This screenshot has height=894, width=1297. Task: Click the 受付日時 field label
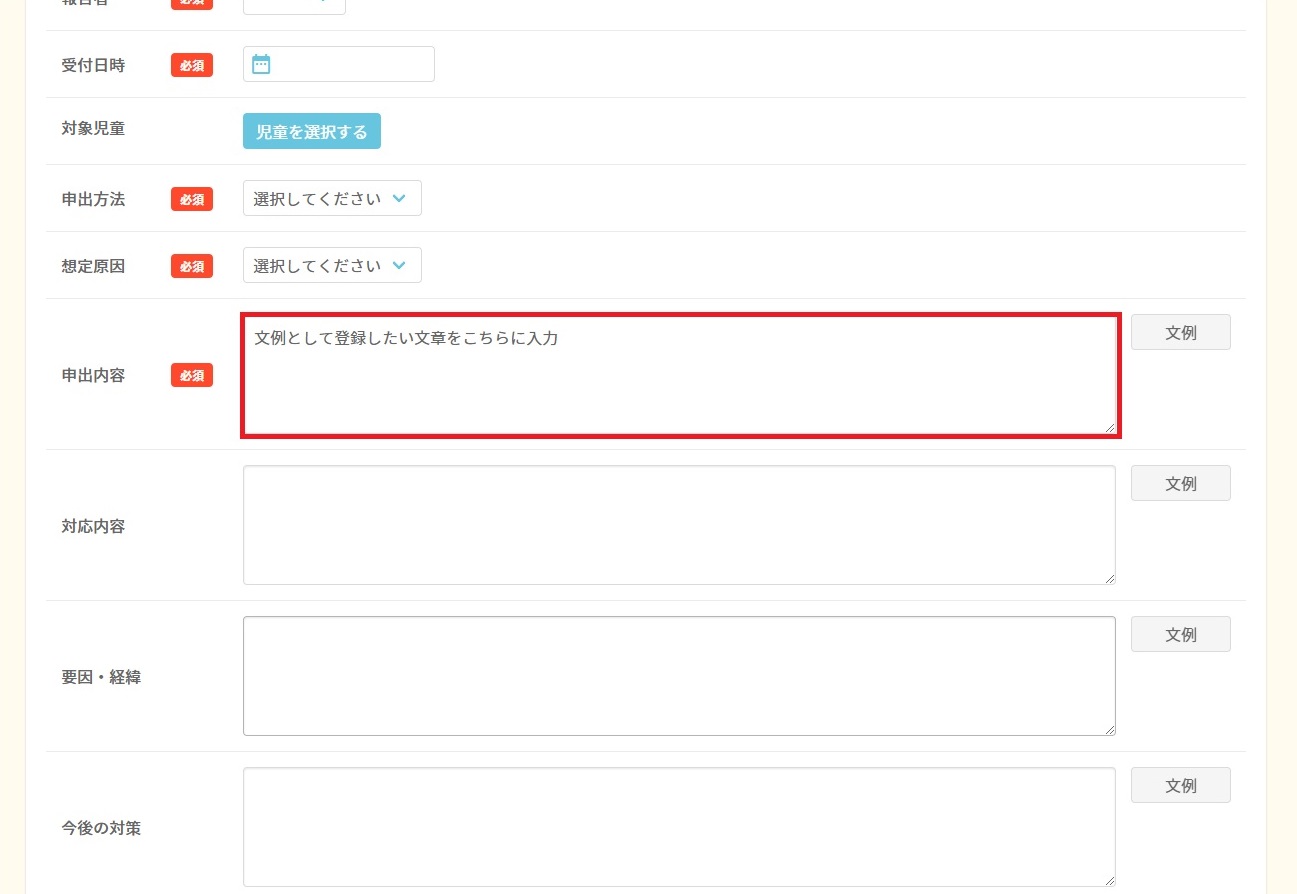click(93, 65)
